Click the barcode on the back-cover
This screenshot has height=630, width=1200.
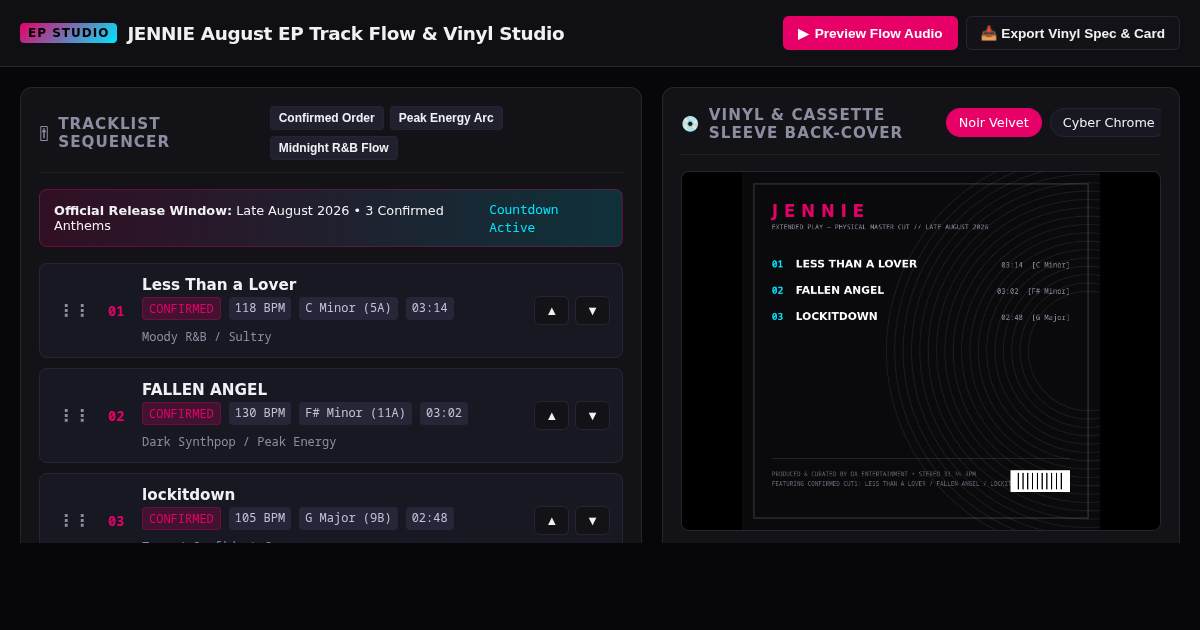1040,481
